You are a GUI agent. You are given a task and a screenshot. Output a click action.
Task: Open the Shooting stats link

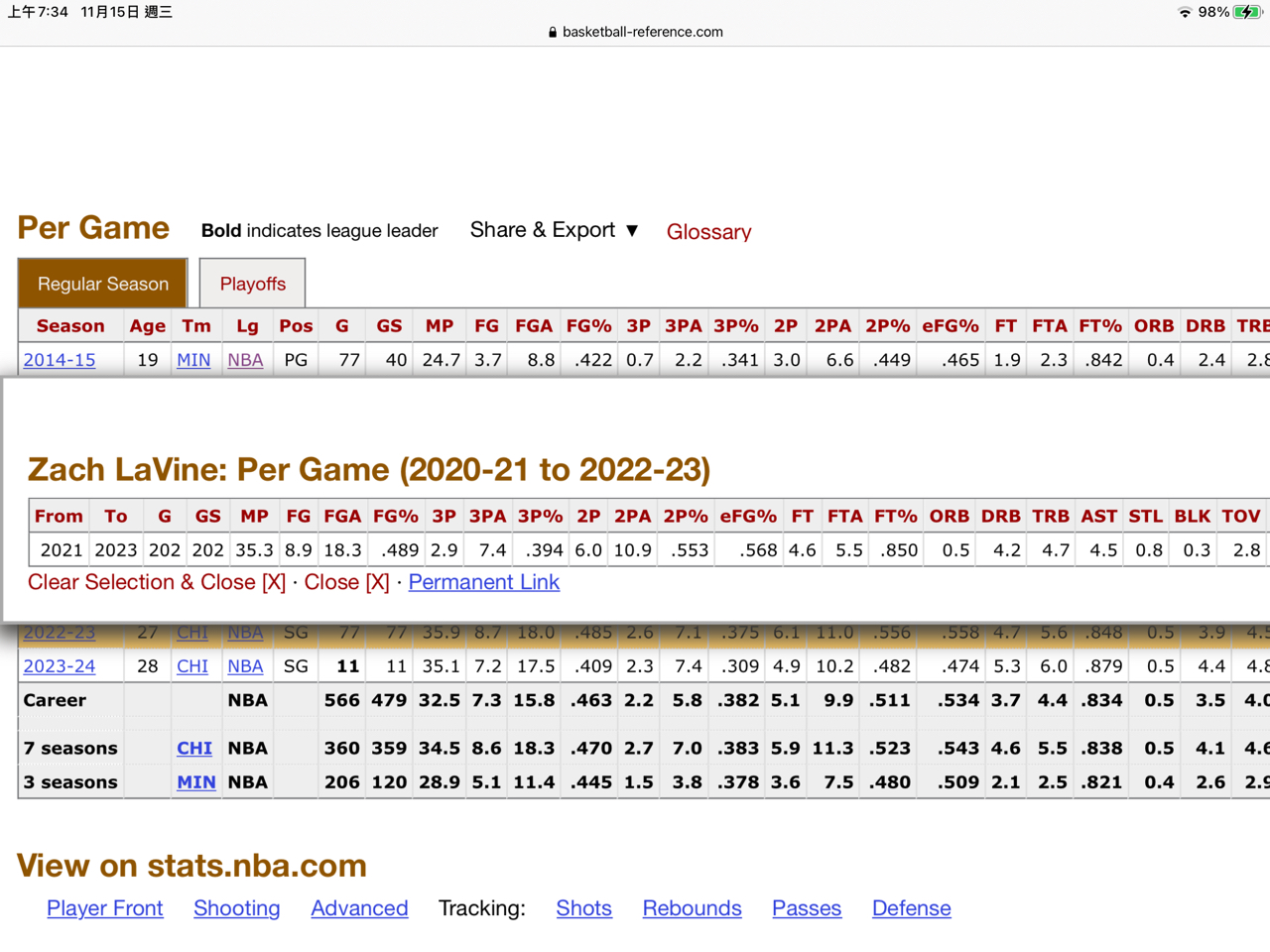coord(237,908)
